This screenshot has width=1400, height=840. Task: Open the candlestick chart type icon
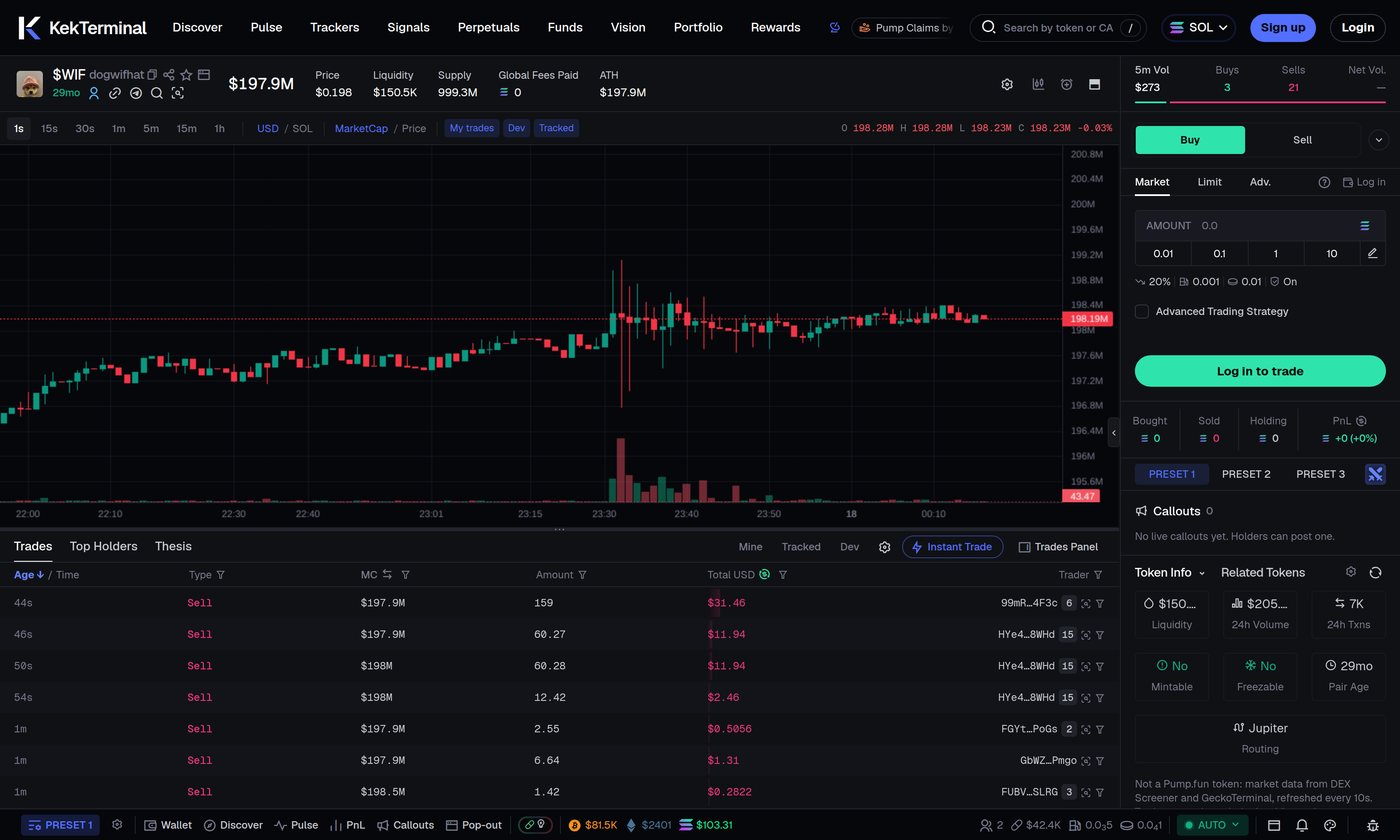(x=1038, y=84)
